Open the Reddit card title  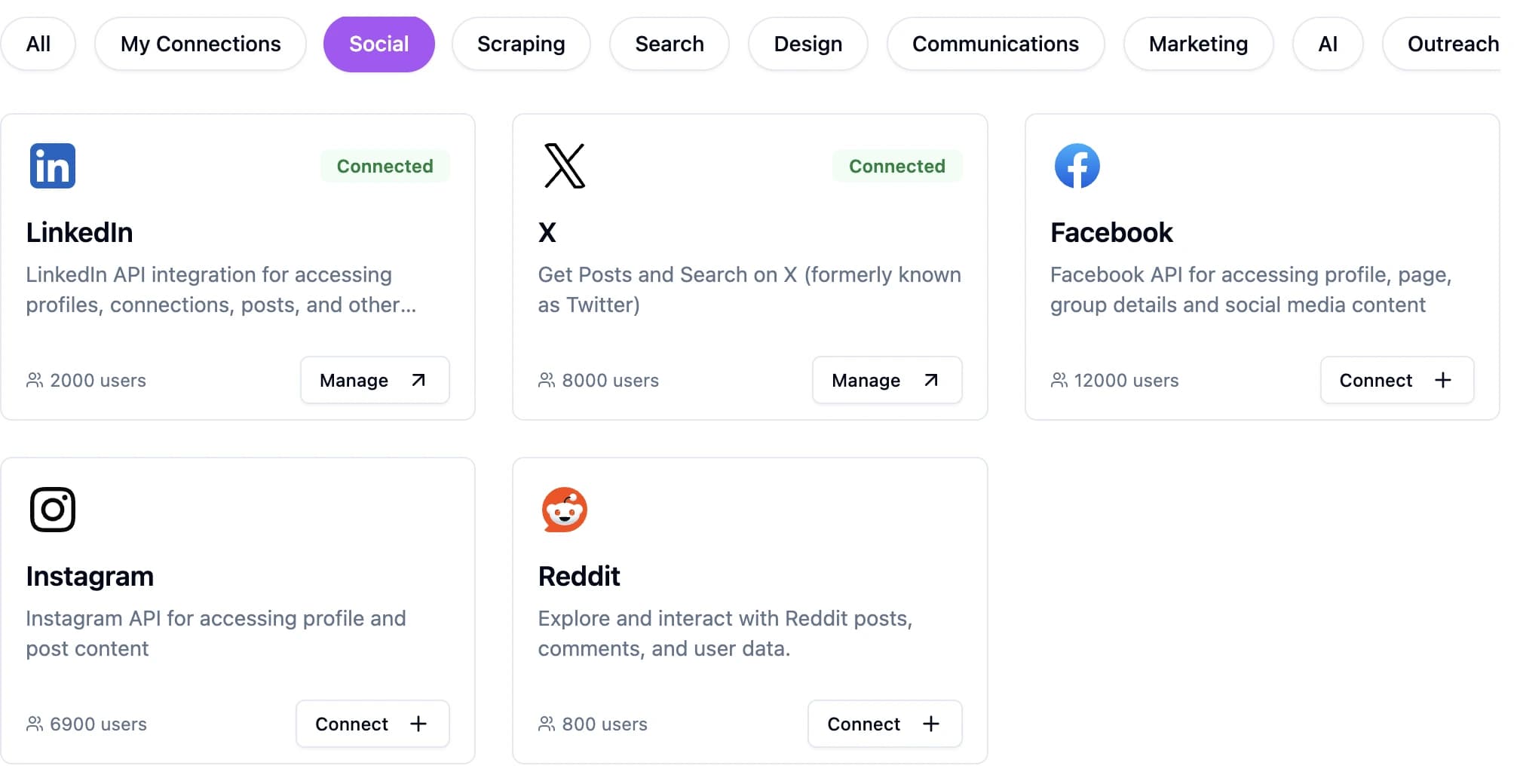click(x=579, y=576)
